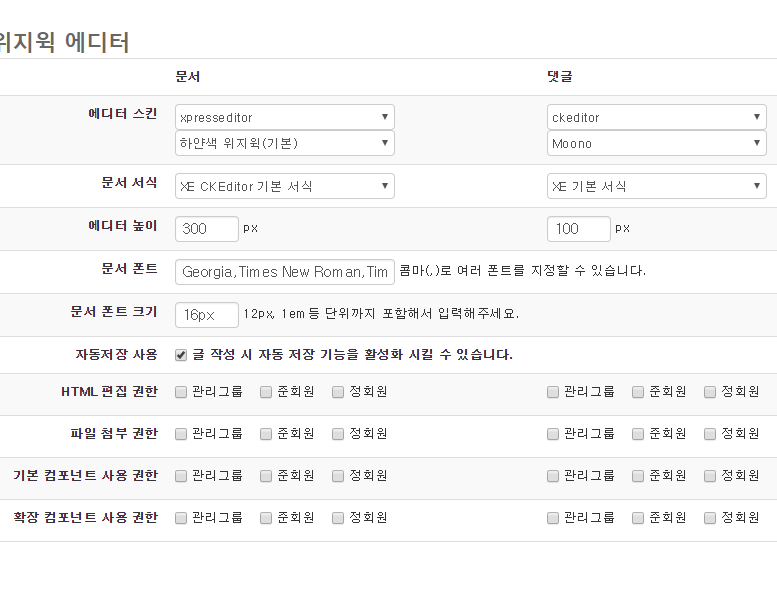Check 정회원 for document 기본 컴포넌트 사용 권한
This screenshot has height=598, width=777.
pyautogui.click(x=338, y=476)
